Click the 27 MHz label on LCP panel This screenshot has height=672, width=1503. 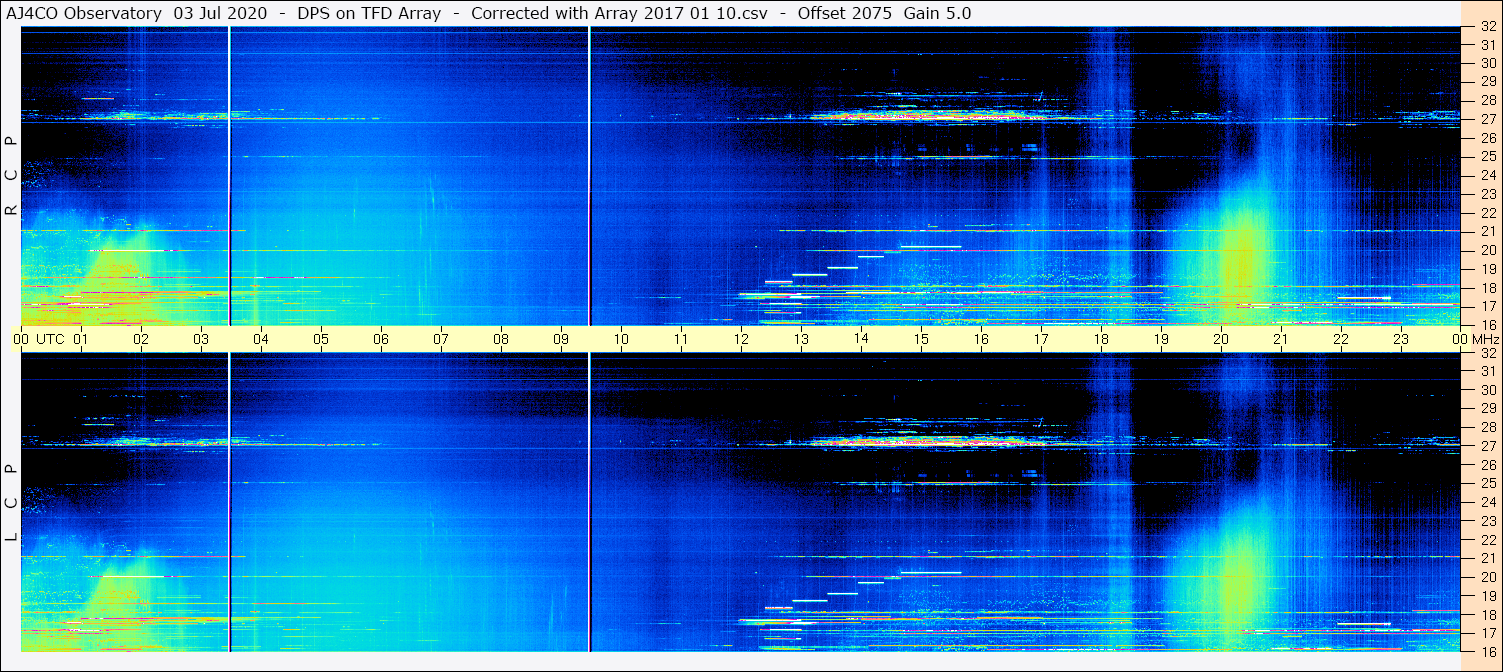(x=1487, y=446)
